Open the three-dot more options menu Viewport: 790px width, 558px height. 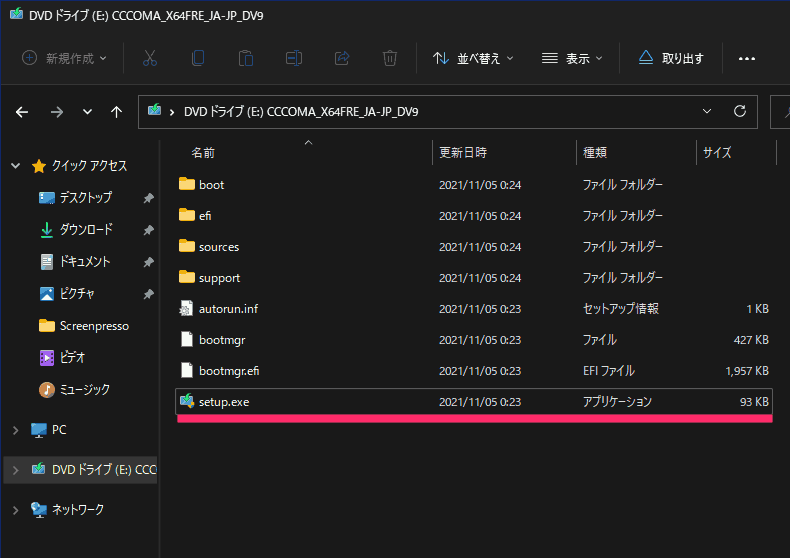[747, 58]
